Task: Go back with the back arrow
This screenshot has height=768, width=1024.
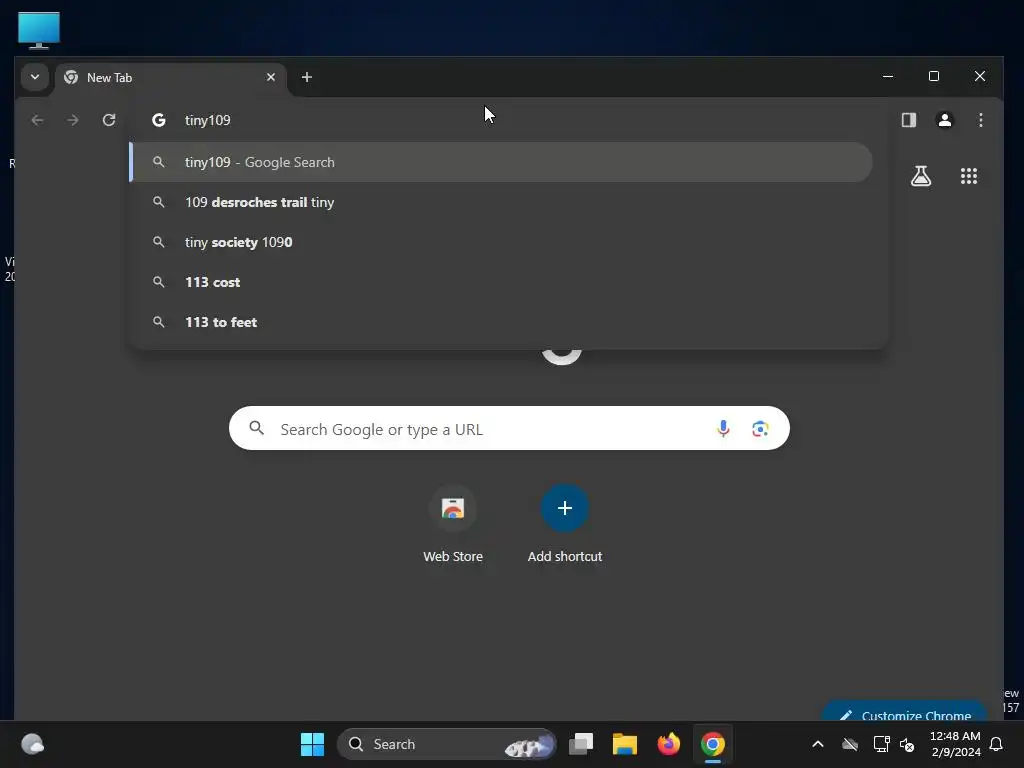Action: (x=37, y=120)
